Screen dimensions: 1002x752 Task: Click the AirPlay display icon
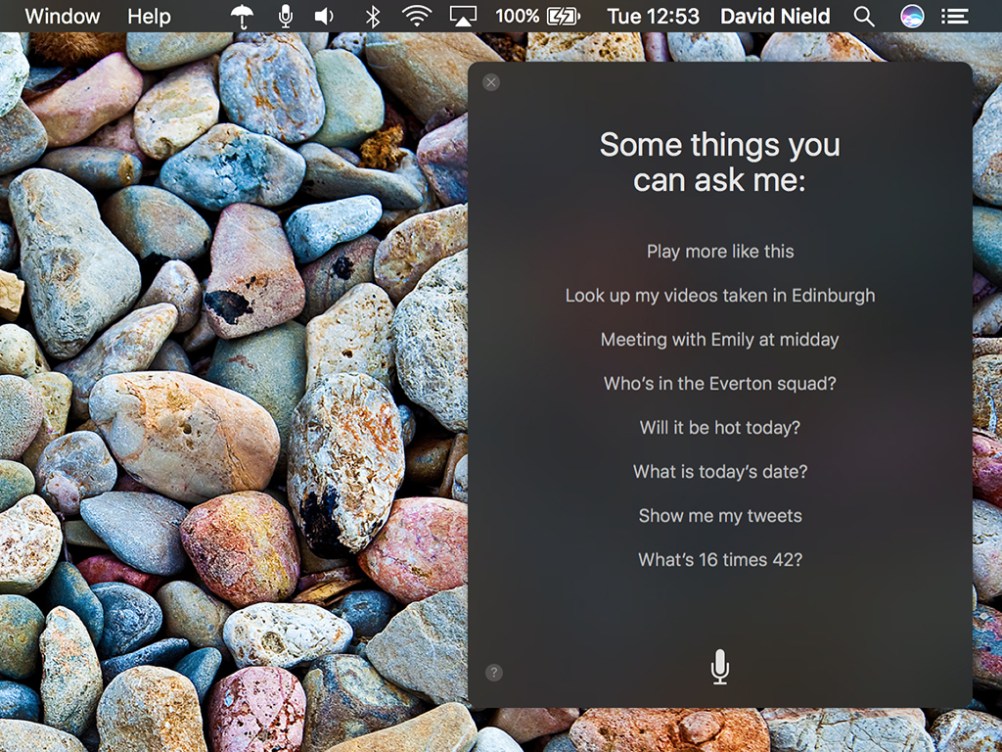pyautogui.click(x=462, y=16)
